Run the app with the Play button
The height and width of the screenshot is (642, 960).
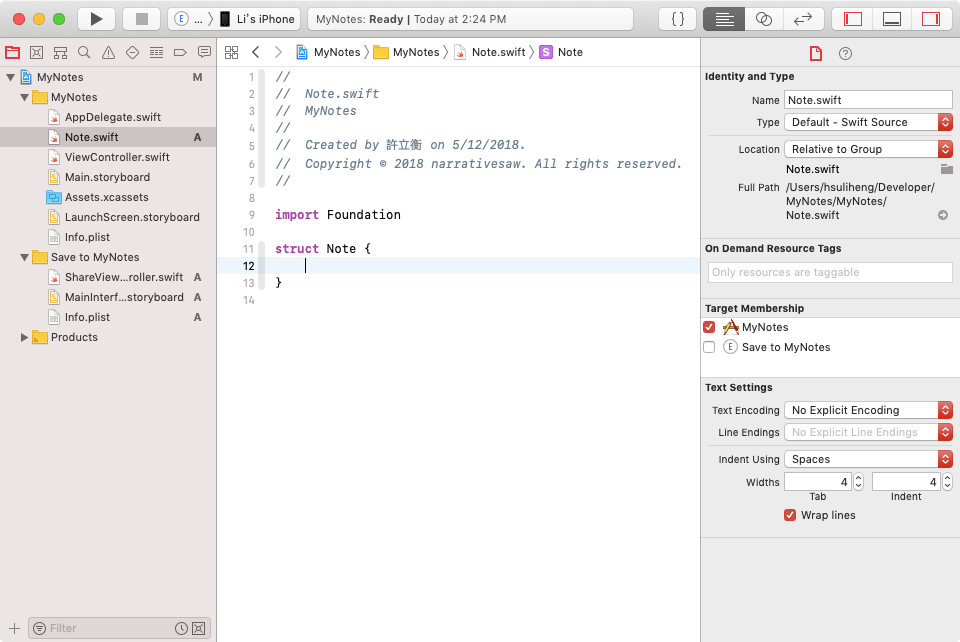(x=96, y=19)
